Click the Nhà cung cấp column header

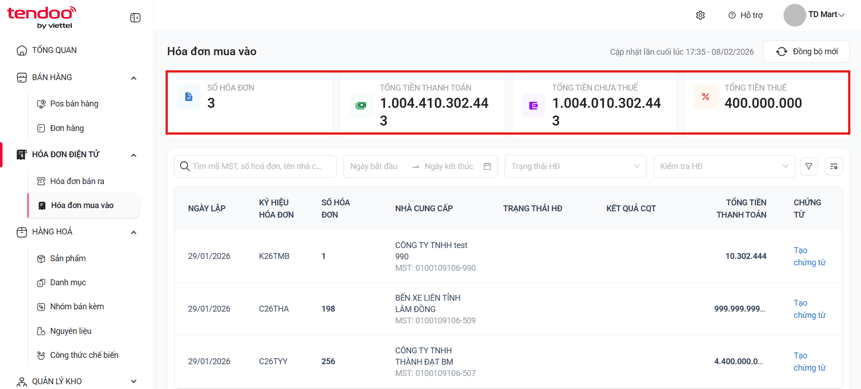click(424, 208)
